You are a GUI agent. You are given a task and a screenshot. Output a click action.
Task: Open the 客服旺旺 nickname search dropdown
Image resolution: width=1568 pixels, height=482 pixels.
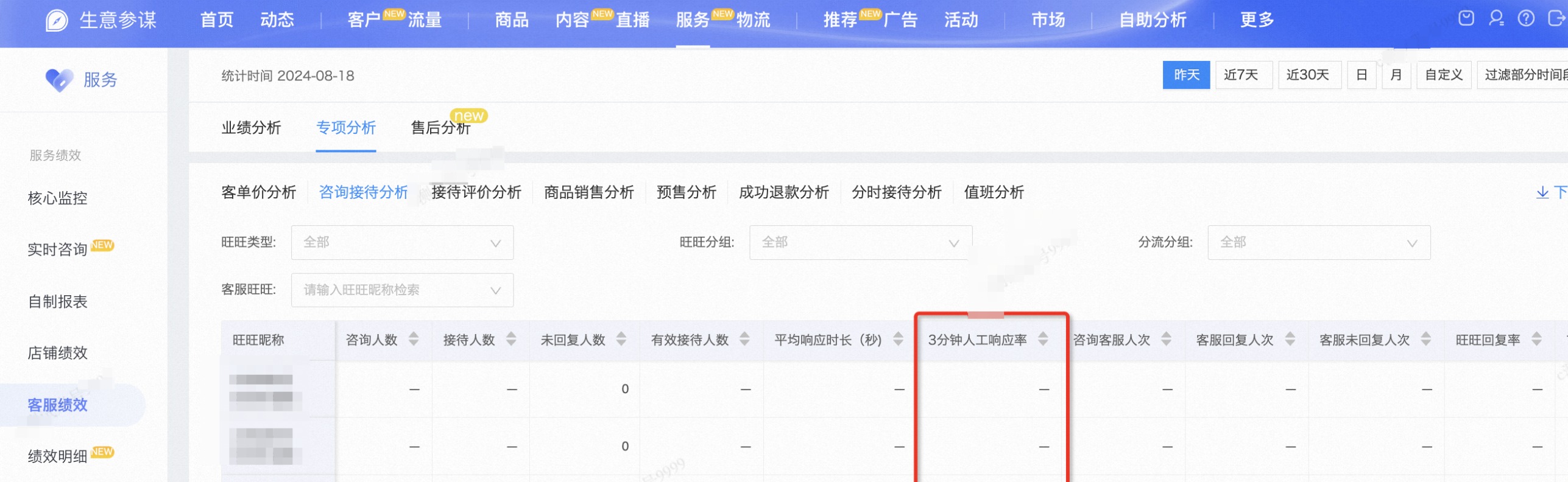pyautogui.click(x=402, y=290)
